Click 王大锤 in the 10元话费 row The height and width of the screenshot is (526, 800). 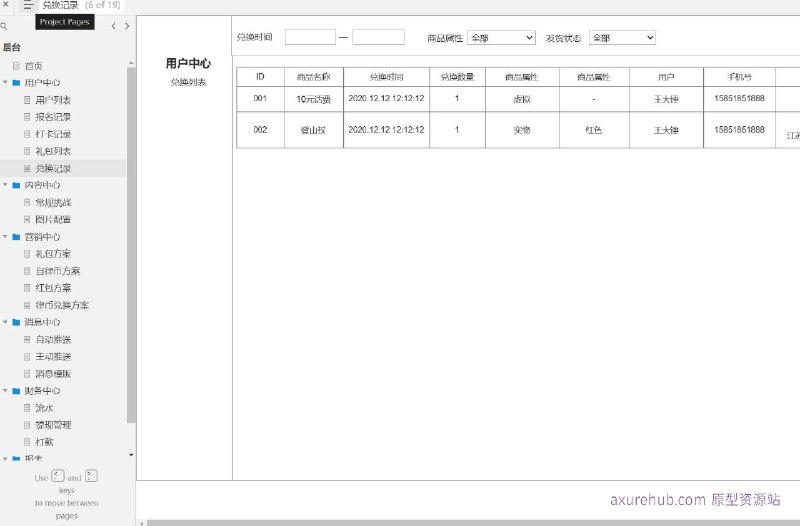[666, 99]
